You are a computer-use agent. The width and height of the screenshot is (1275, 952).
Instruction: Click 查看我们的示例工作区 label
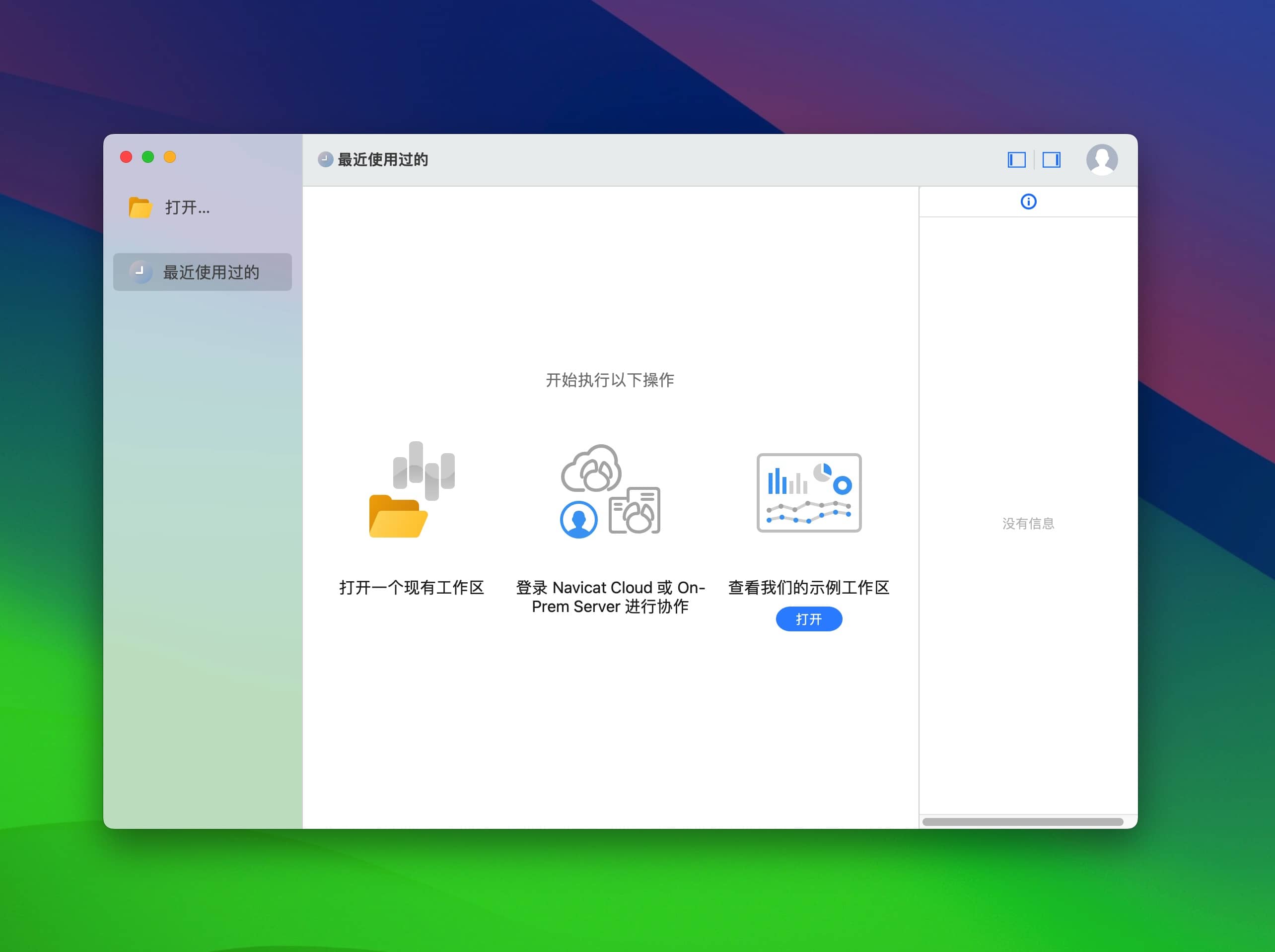(x=809, y=588)
